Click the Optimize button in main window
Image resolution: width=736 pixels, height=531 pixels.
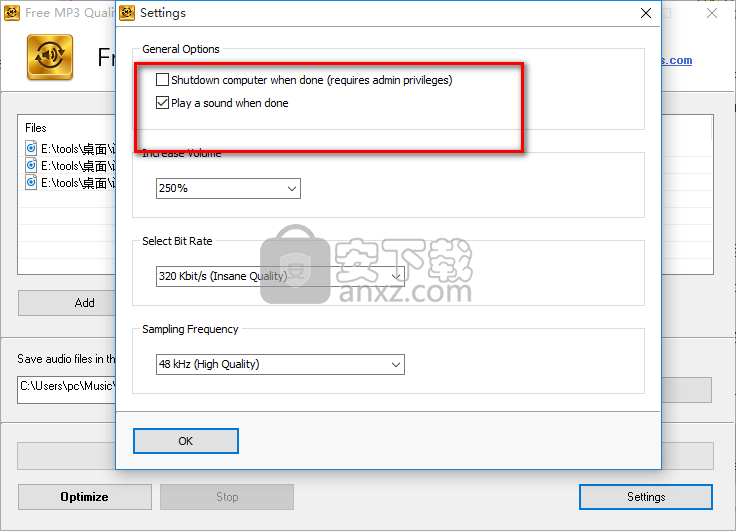84,497
